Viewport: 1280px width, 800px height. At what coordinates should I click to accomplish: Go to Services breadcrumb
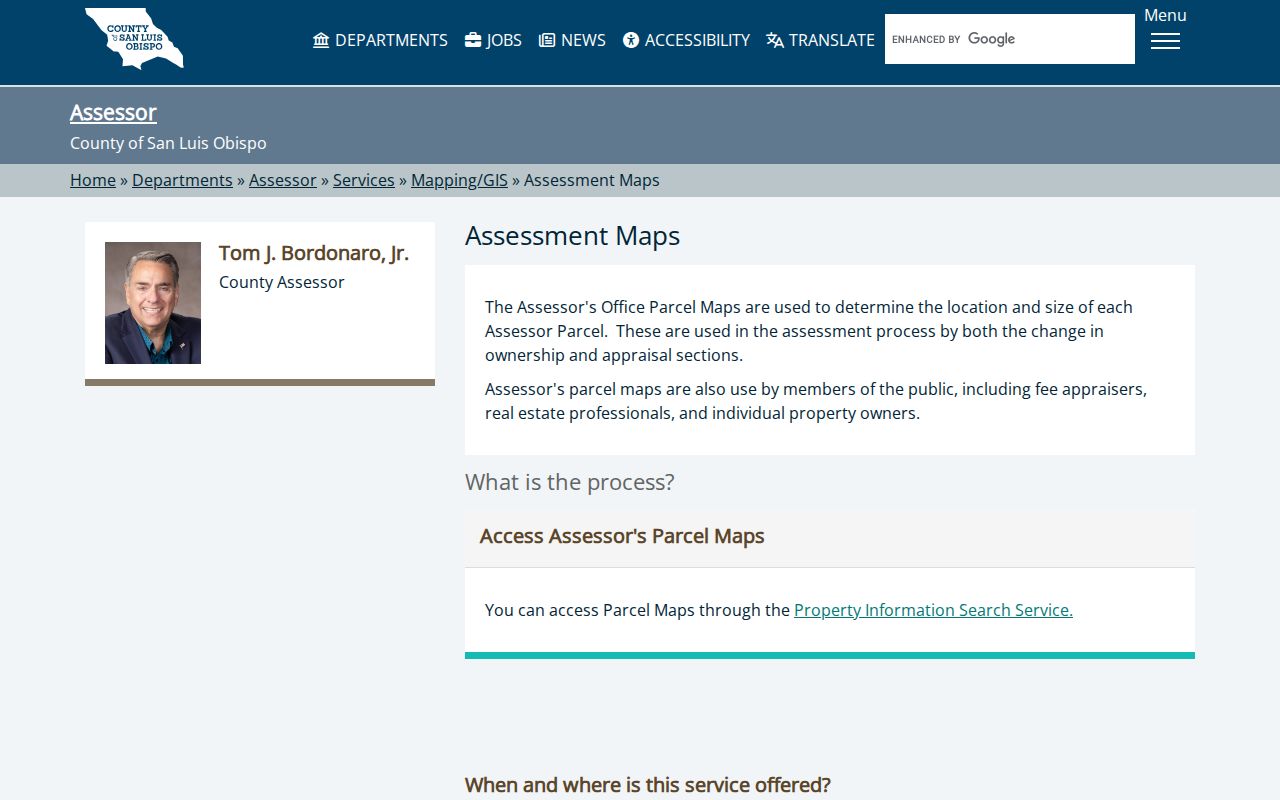[364, 180]
